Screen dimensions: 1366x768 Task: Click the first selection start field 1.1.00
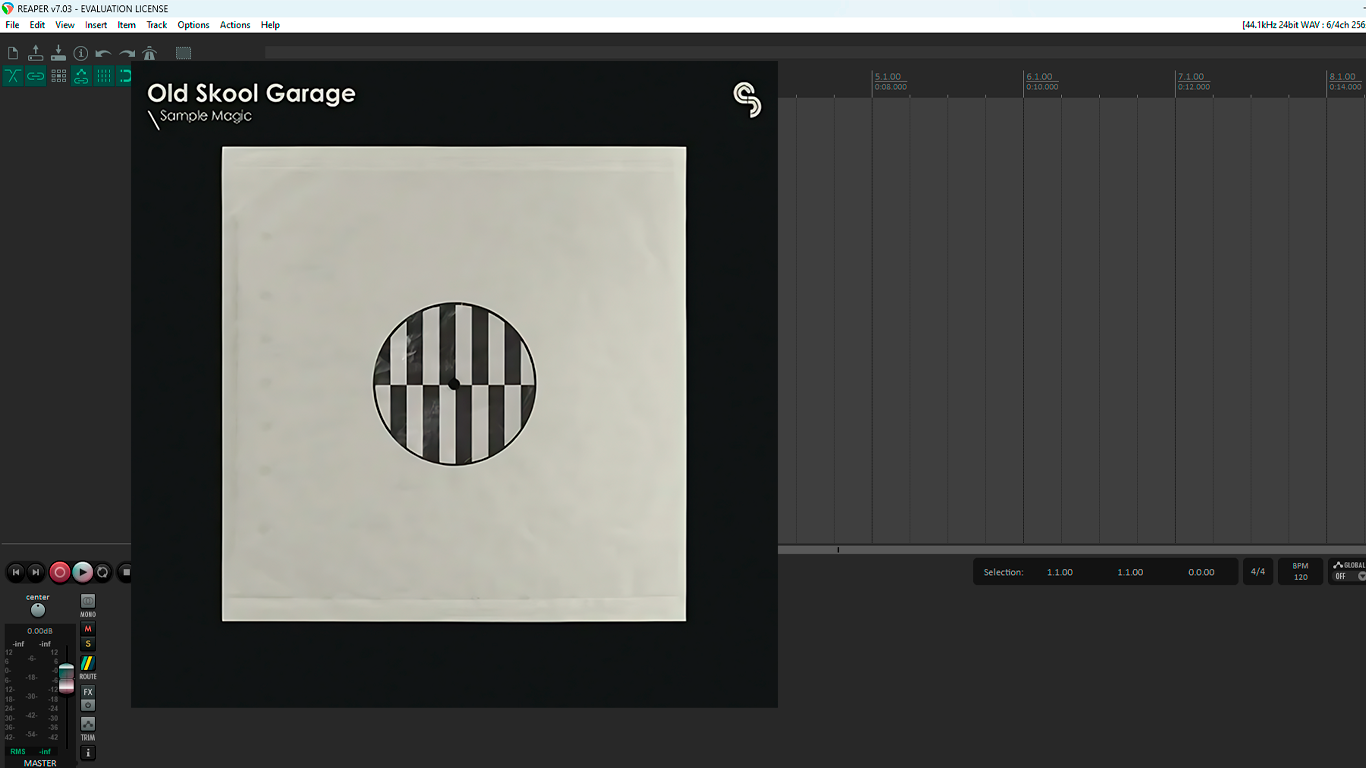(x=1060, y=572)
